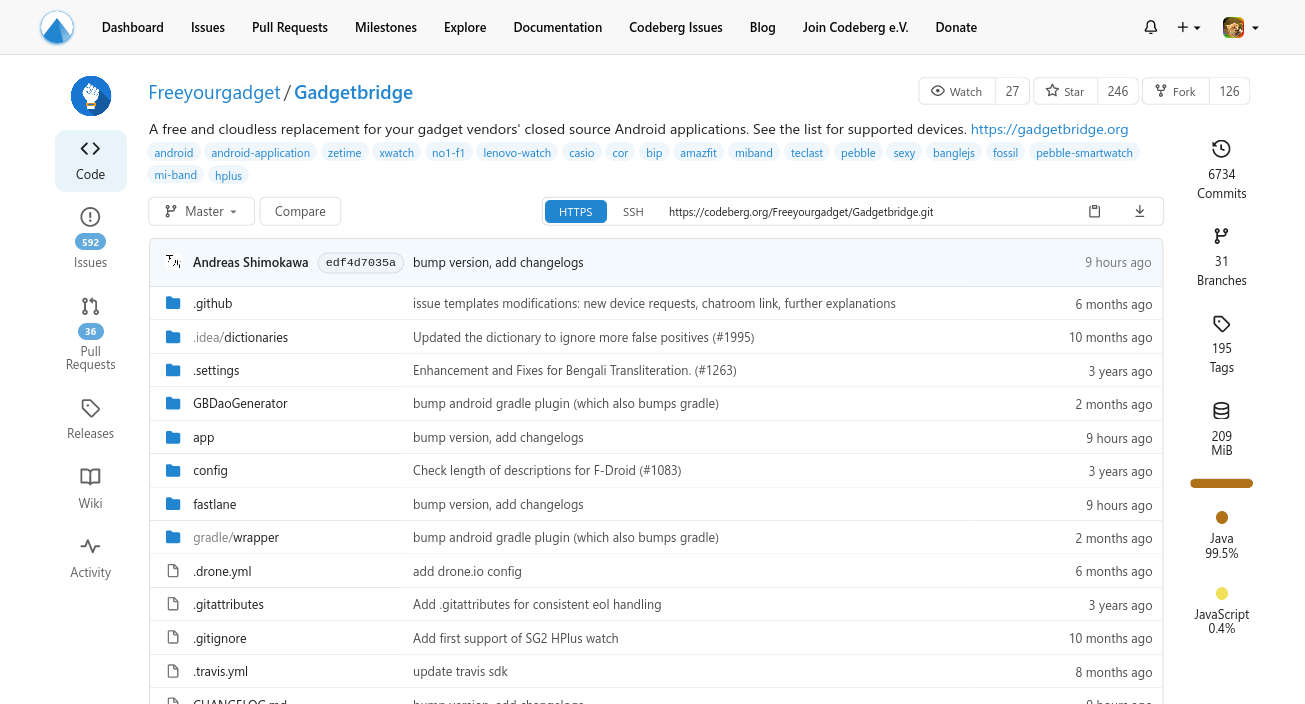
Task: Open the Master branch selector dropdown
Action: click(x=201, y=211)
